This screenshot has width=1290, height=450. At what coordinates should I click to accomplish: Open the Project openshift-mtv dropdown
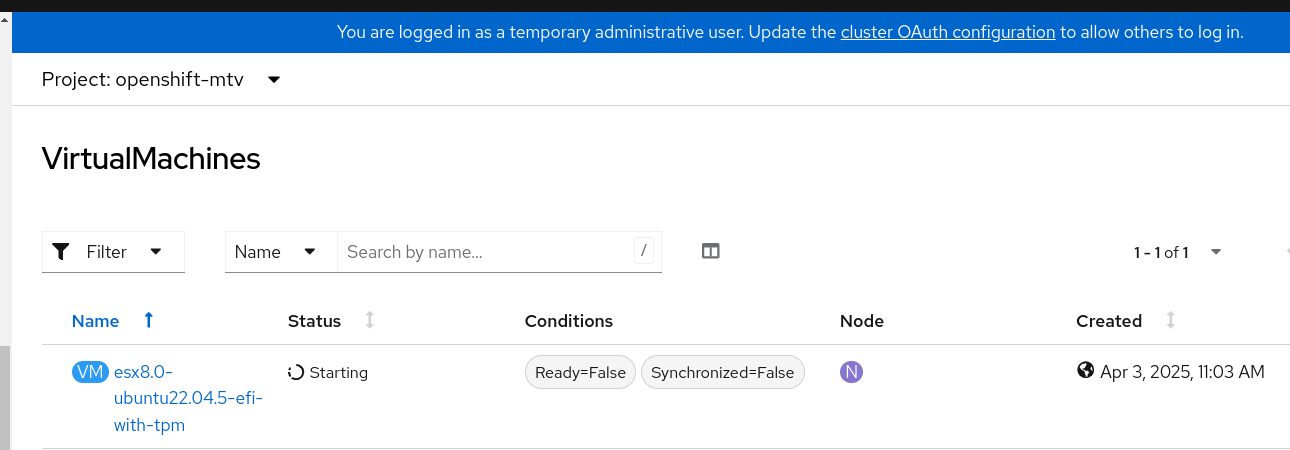[x=162, y=79]
